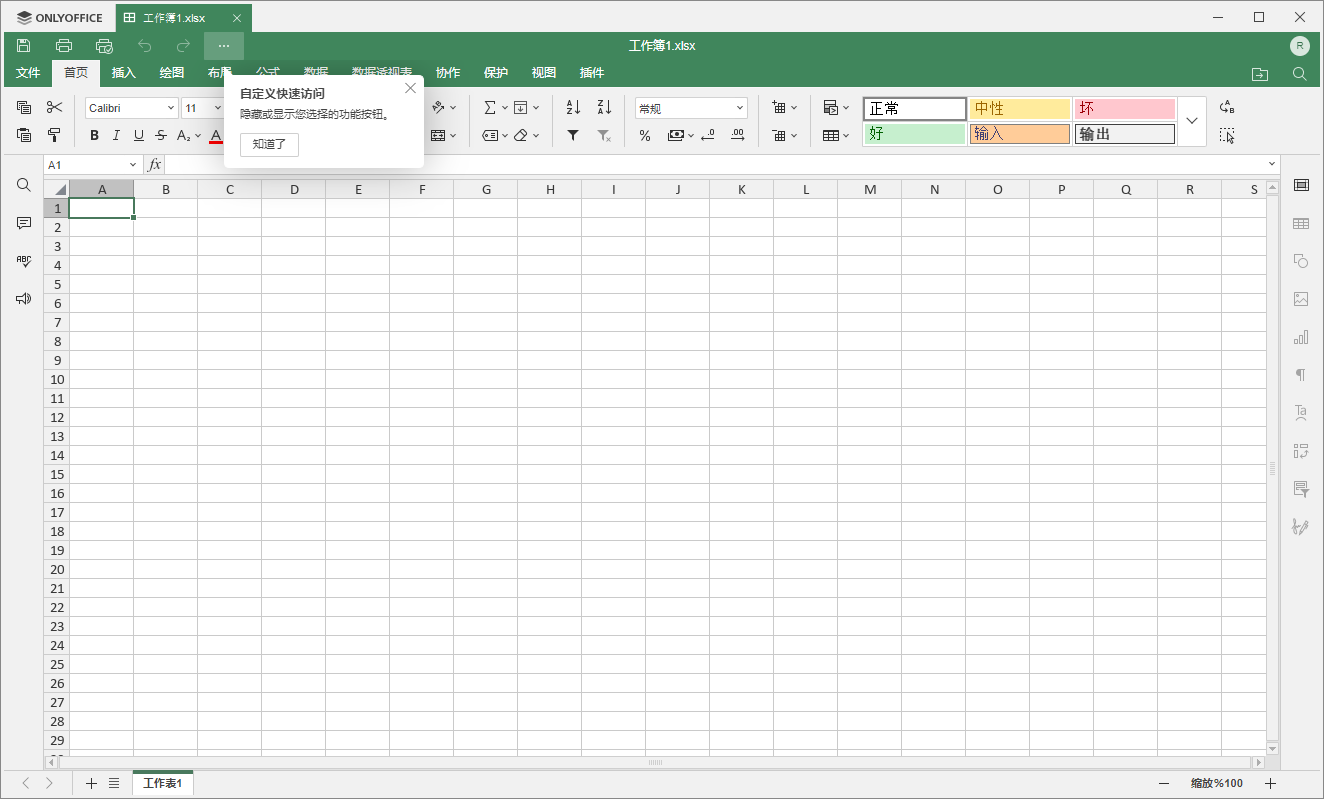The height and width of the screenshot is (799, 1324).
Task: Sort descending with the Z-A icon
Action: point(604,108)
